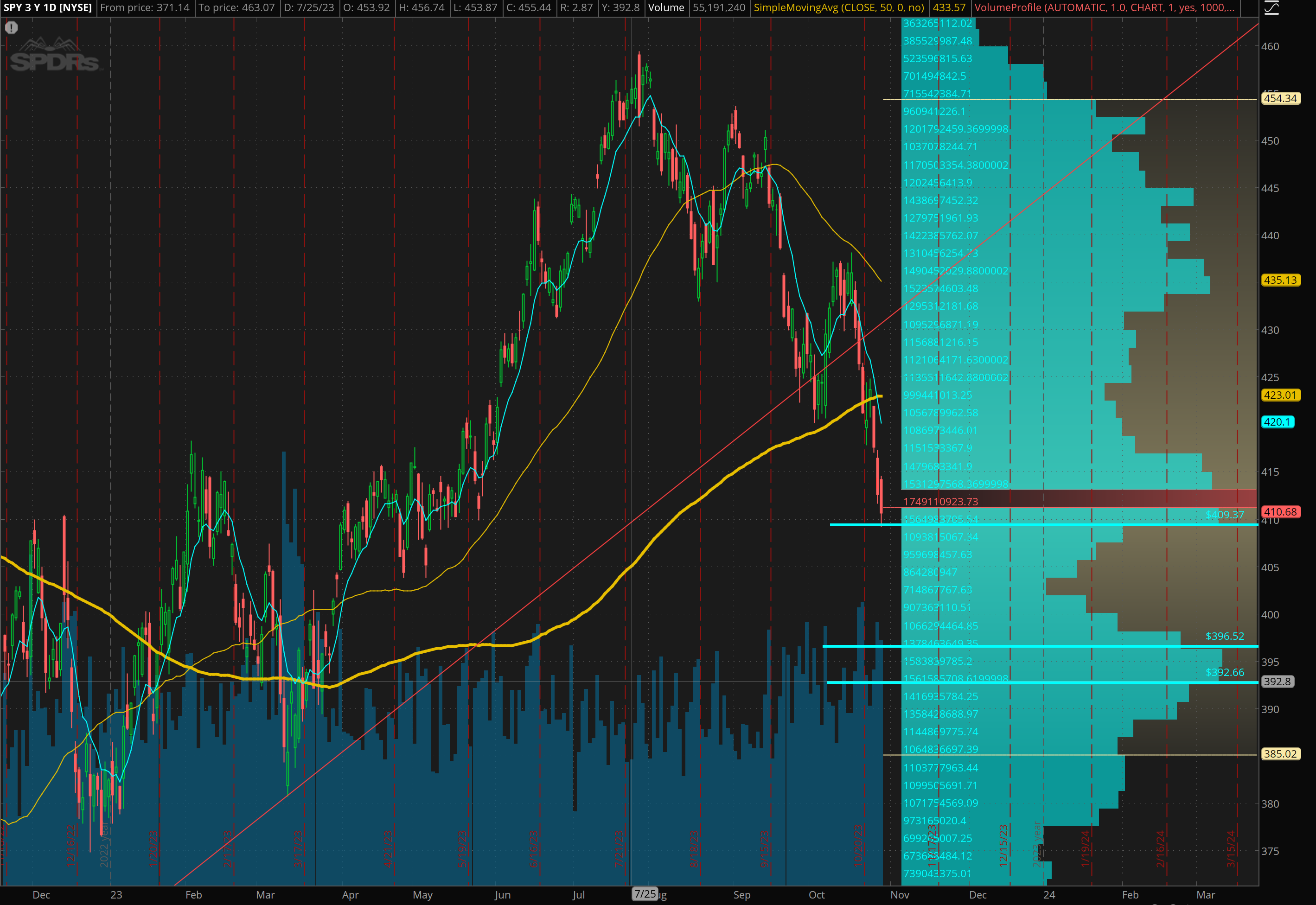
Task: Click the Volume label in header bar
Action: click(666, 7)
